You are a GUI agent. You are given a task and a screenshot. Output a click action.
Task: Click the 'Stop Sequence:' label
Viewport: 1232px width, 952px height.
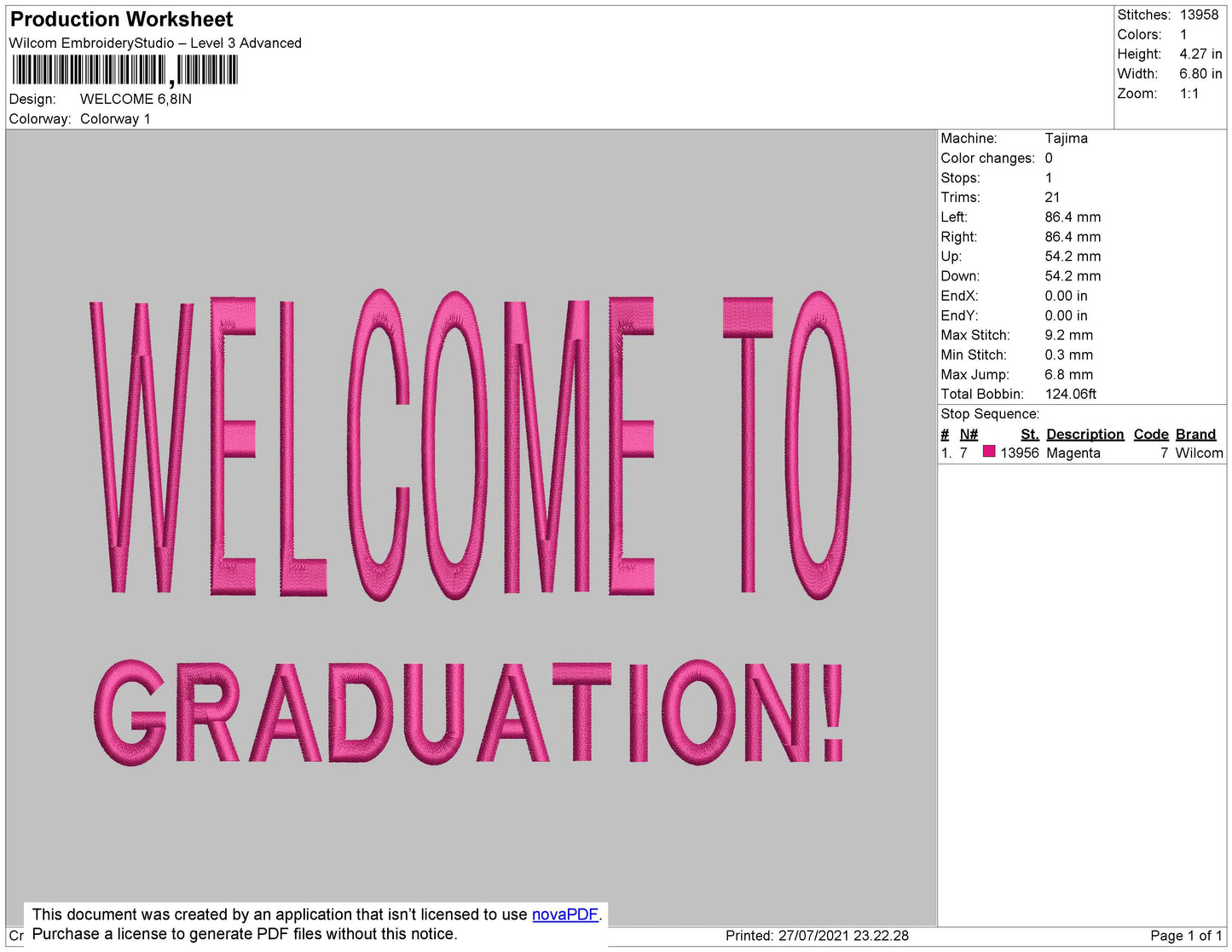(x=990, y=413)
